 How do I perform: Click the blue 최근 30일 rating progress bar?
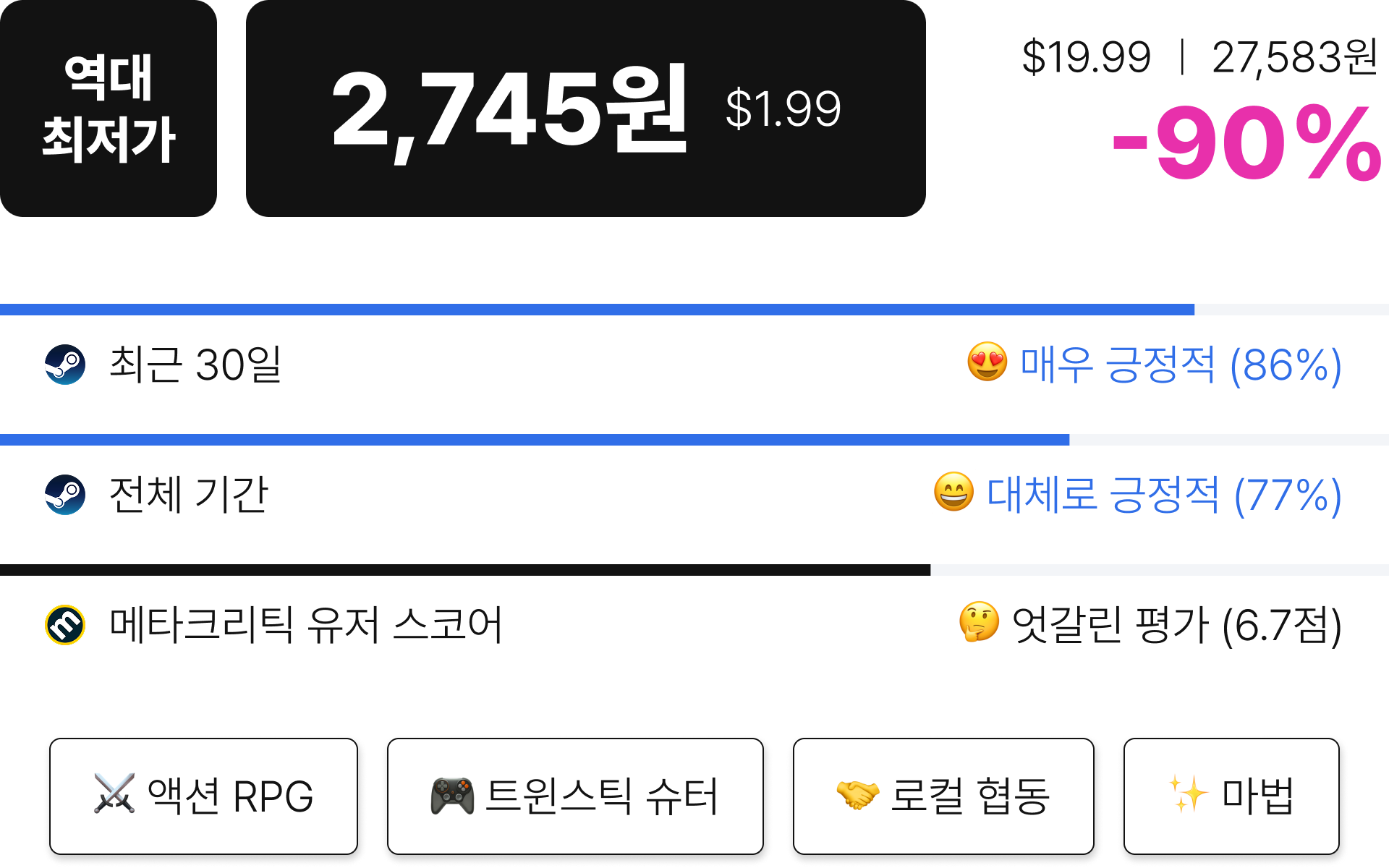(x=597, y=310)
